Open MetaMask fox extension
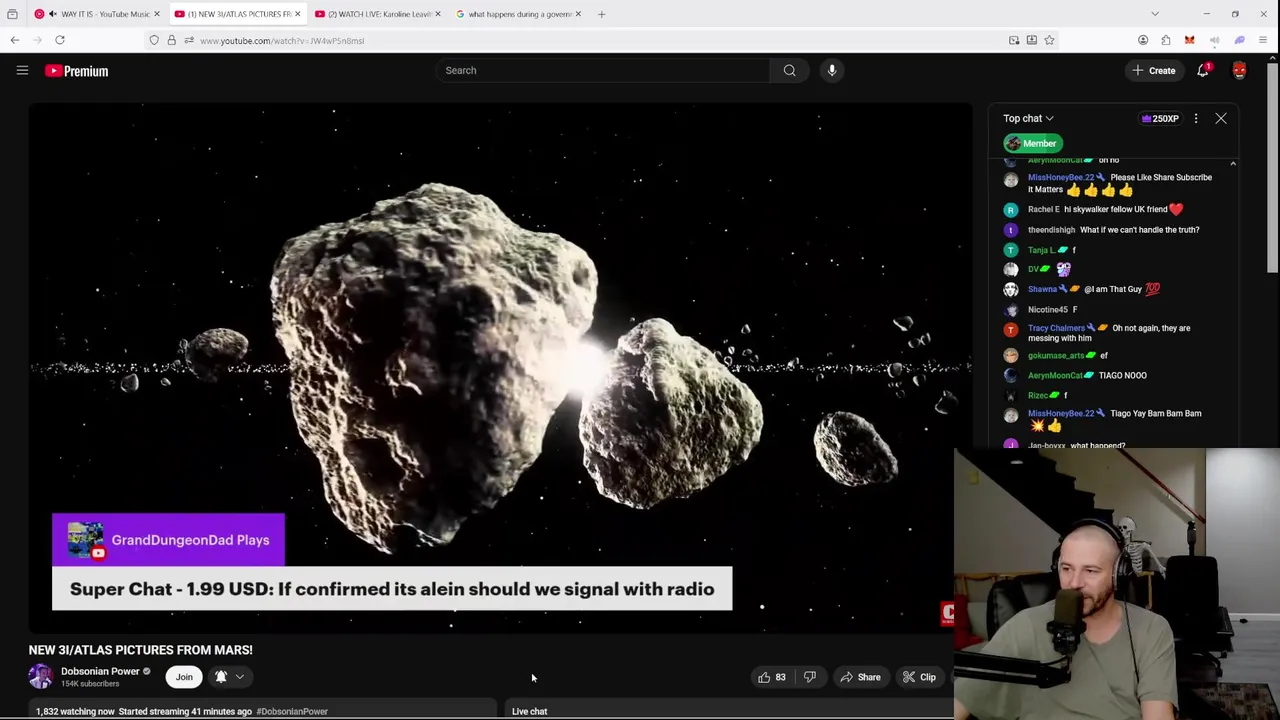Viewport: 1280px width, 720px height. point(1189,40)
